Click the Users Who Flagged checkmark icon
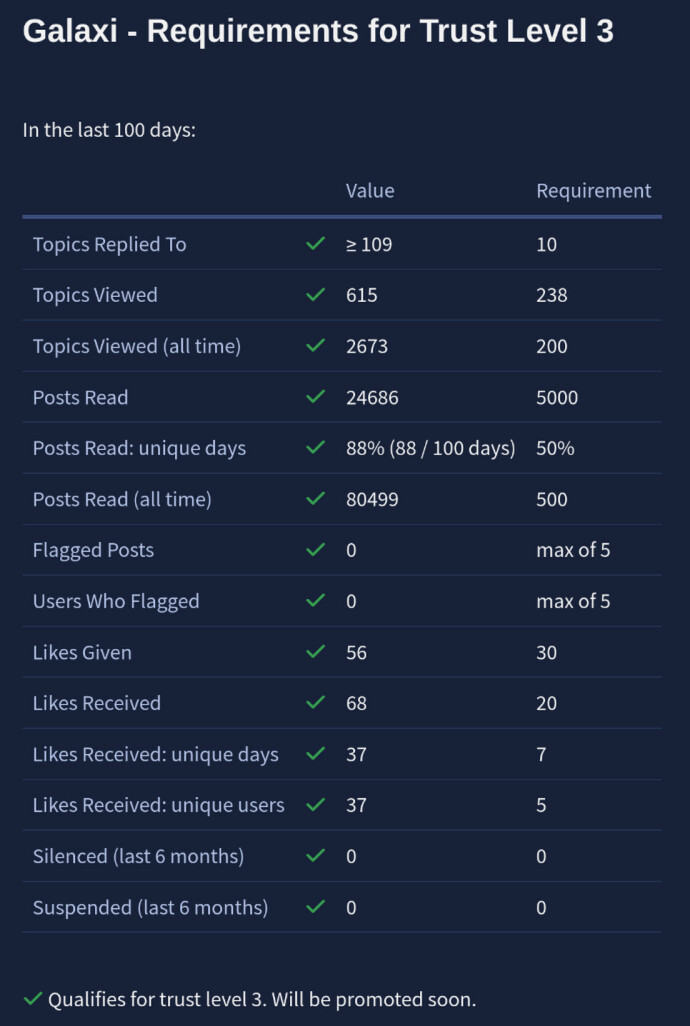Viewport: 690px width, 1026px height. pyautogui.click(x=316, y=601)
